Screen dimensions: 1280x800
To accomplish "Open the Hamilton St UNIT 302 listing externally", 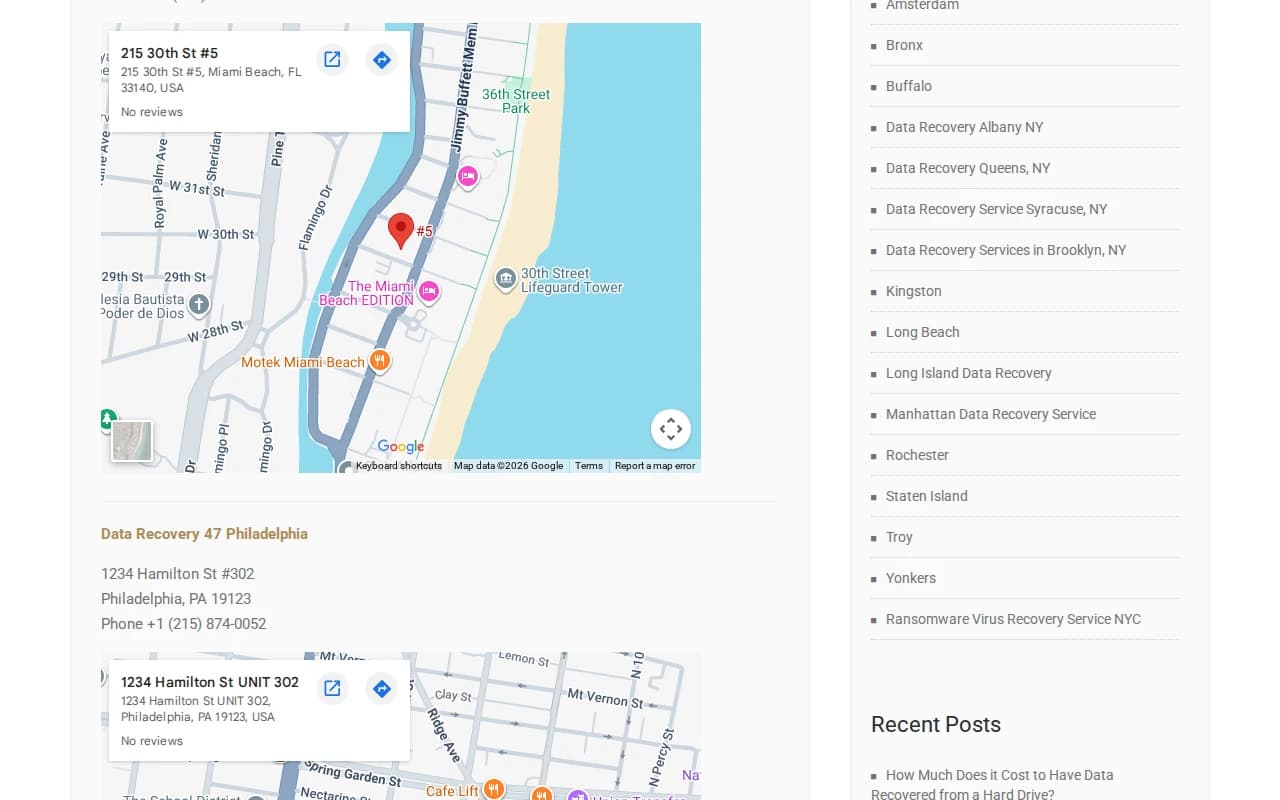I will (x=332, y=688).
